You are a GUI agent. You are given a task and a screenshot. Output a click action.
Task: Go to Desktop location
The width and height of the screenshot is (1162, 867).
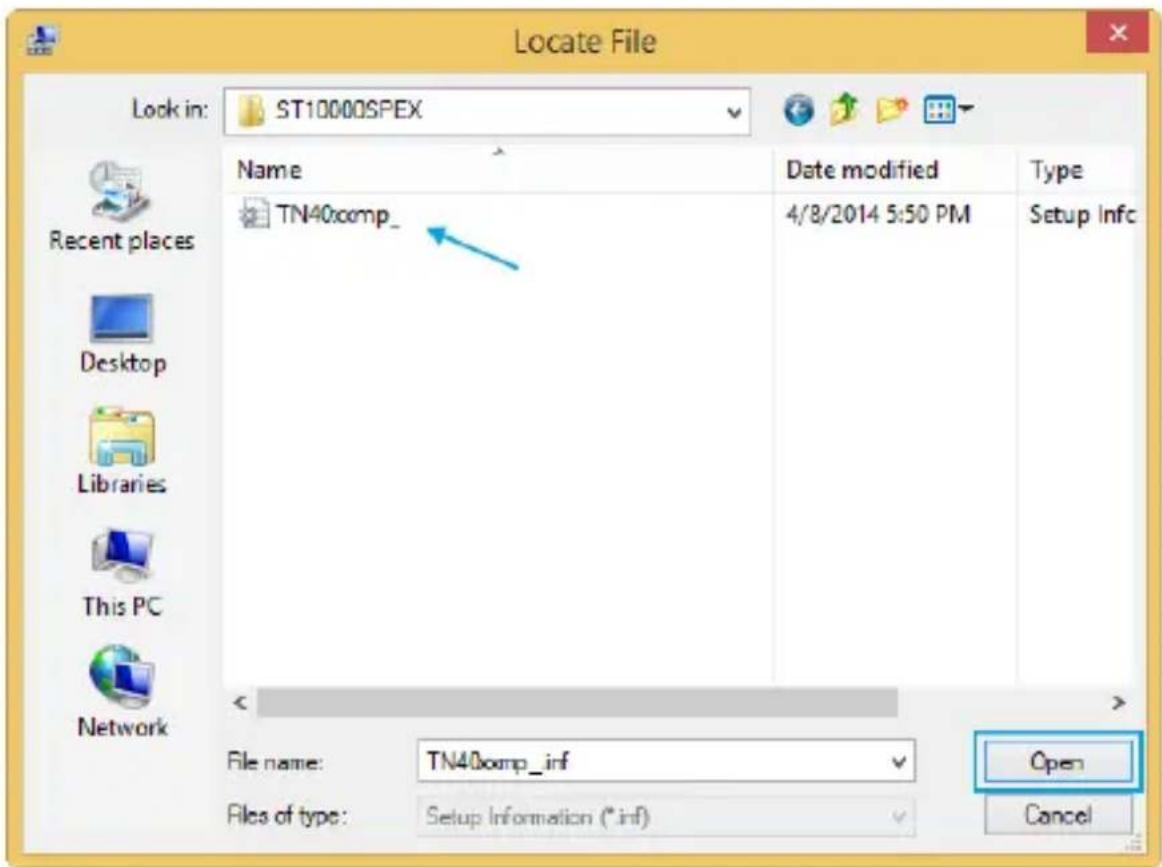coord(122,334)
